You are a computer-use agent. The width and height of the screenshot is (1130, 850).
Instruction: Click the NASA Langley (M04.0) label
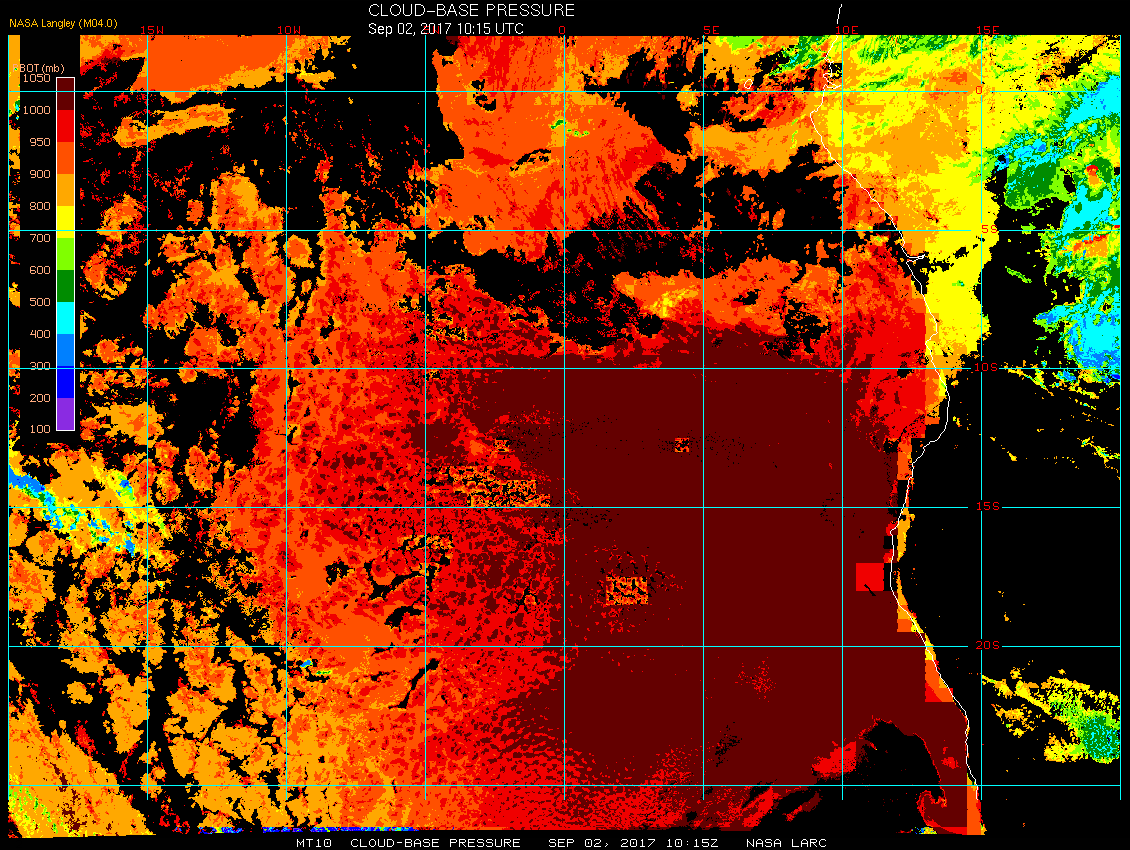click(x=63, y=23)
